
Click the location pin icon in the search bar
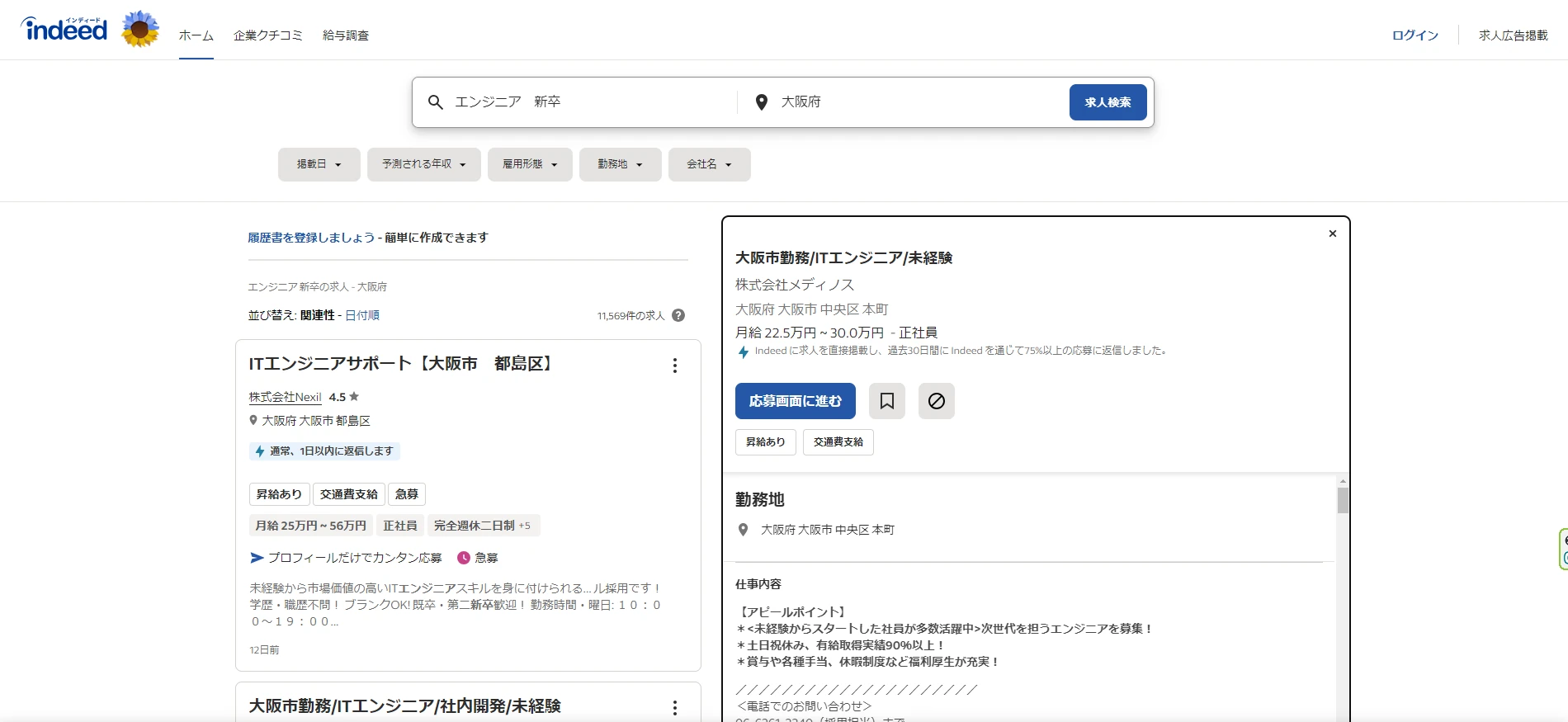pos(762,102)
